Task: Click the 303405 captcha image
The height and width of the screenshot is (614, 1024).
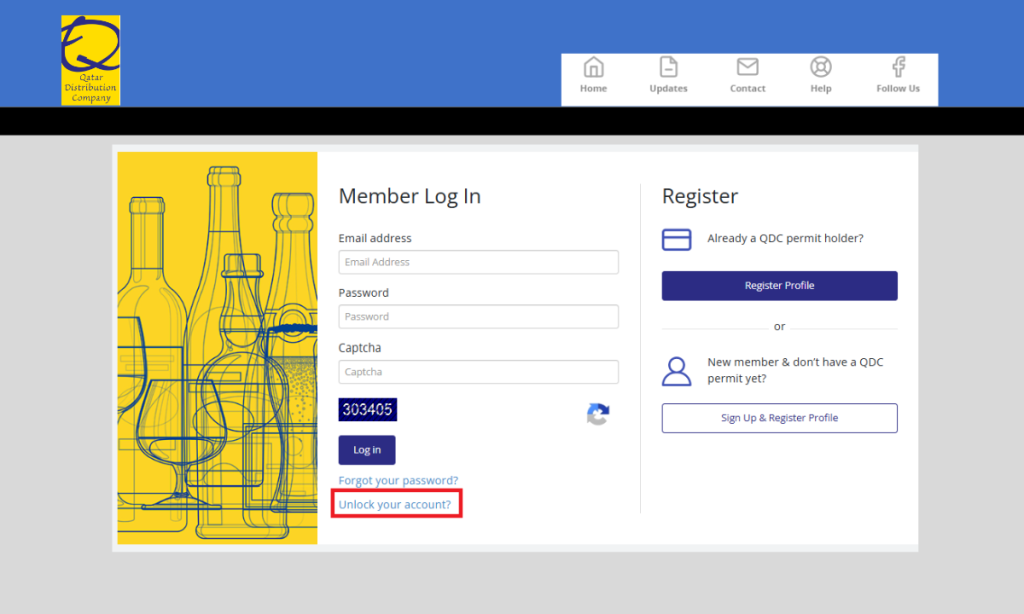Action: [x=368, y=409]
